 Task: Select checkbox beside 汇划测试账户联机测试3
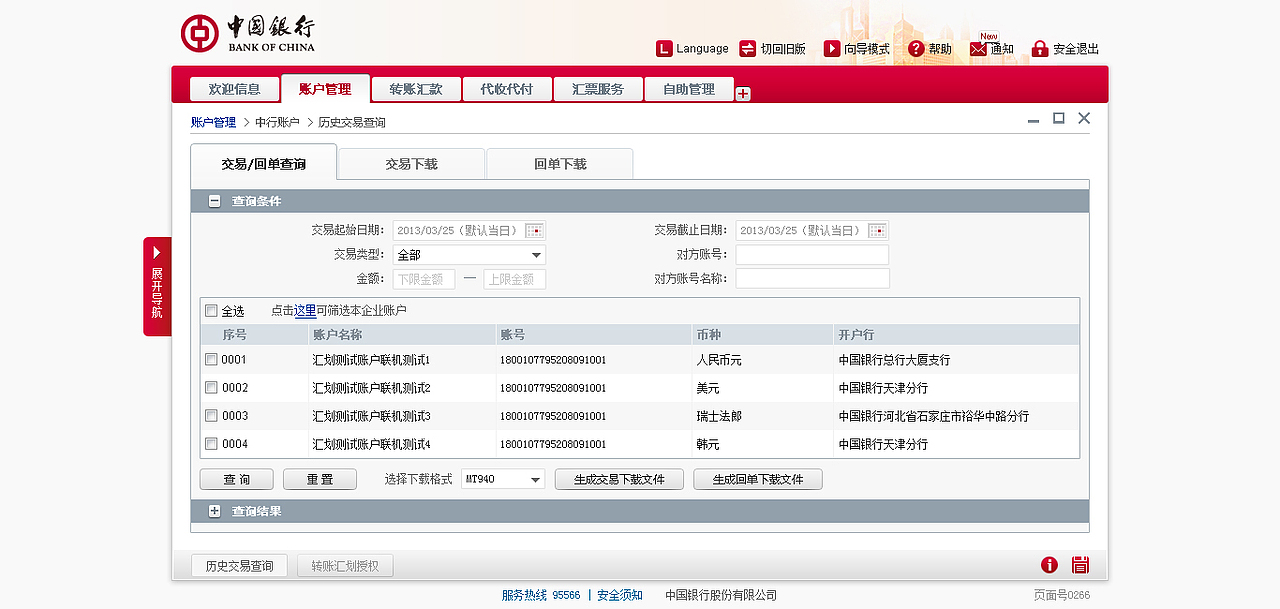[211, 415]
